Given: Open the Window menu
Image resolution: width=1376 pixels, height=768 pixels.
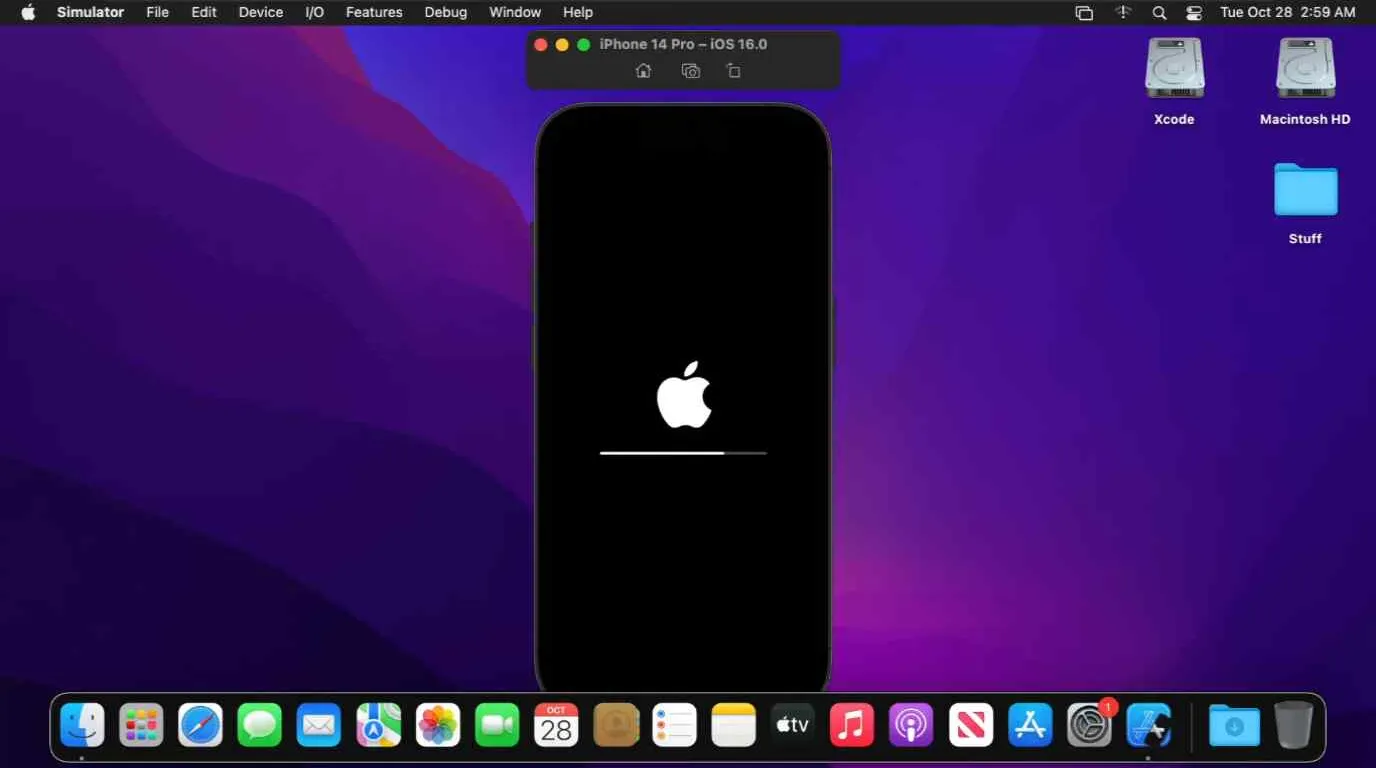Looking at the screenshot, I should pyautogui.click(x=515, y=12).
